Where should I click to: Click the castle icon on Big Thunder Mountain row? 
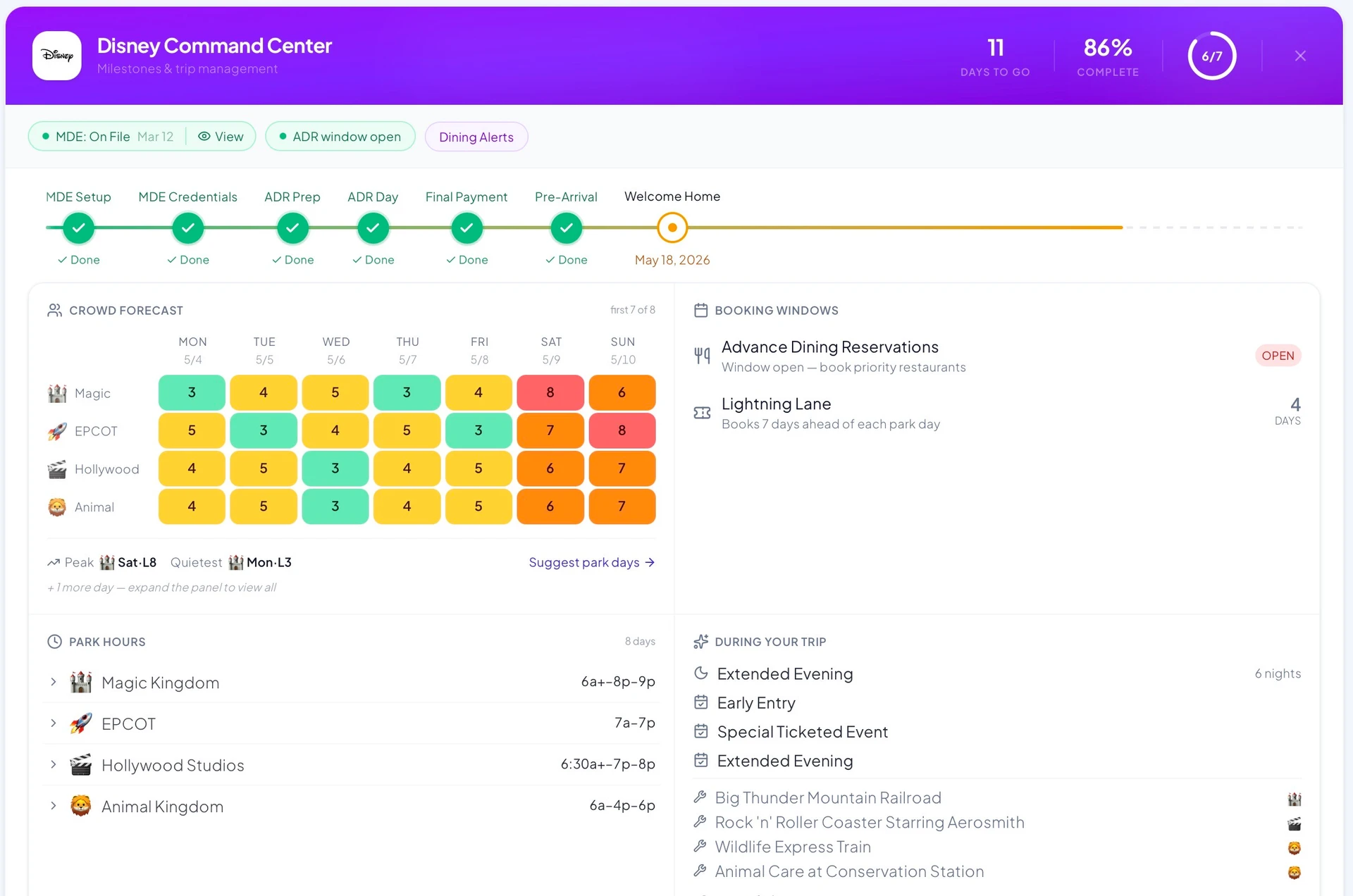[1294, 799]
